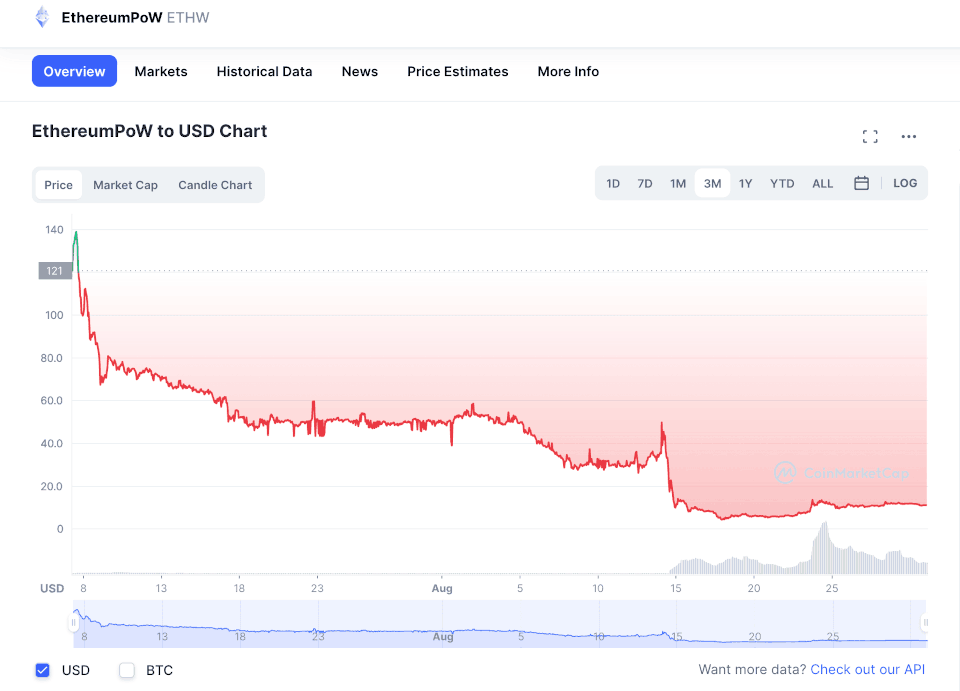Follow the Check out our API link
Viewport: 960px width, 691px height.
pyautogui.click(x=868, y=670)
